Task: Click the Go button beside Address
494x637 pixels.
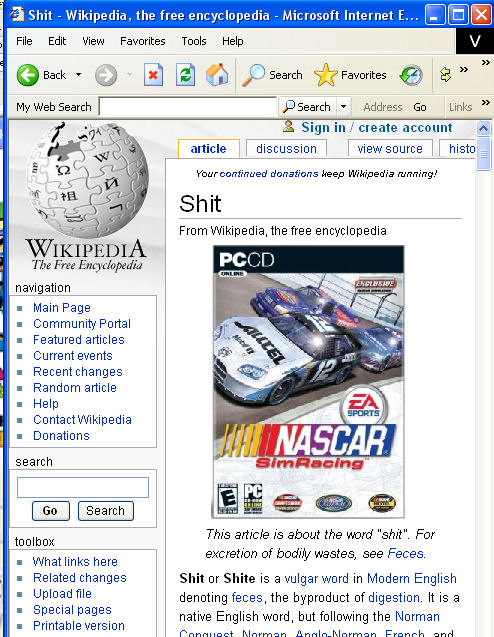Action: [x=420, y=107]
